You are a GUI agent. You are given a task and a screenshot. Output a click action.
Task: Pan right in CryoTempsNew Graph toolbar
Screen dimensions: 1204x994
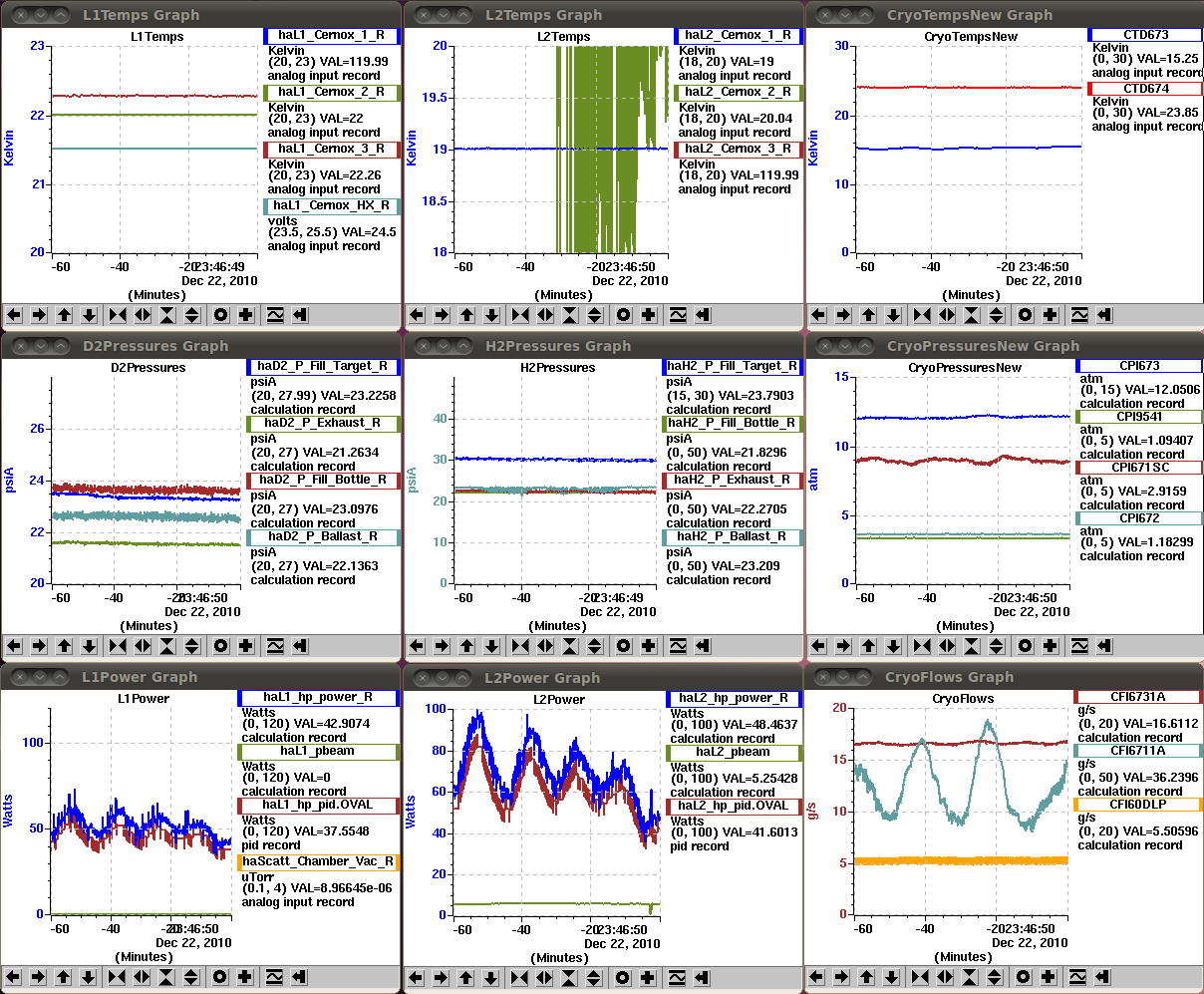click(844, 315)
